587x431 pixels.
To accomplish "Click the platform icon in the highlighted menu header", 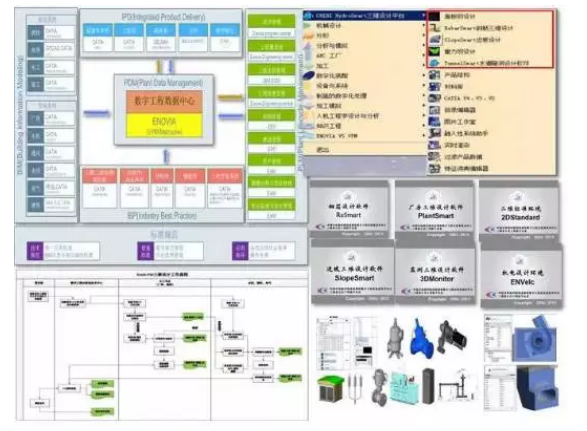I will point(308,16).
